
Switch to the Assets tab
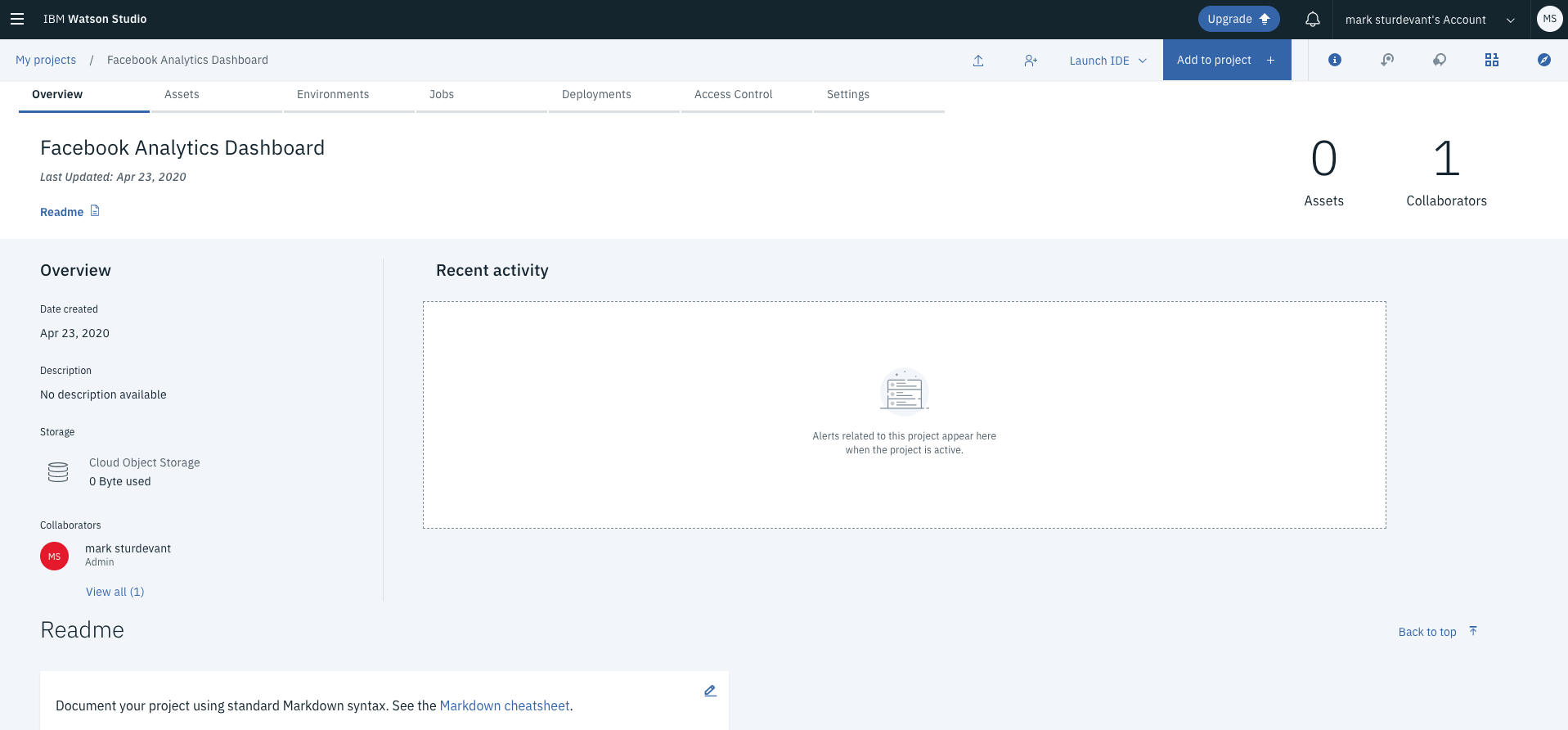tap(217, 95)
